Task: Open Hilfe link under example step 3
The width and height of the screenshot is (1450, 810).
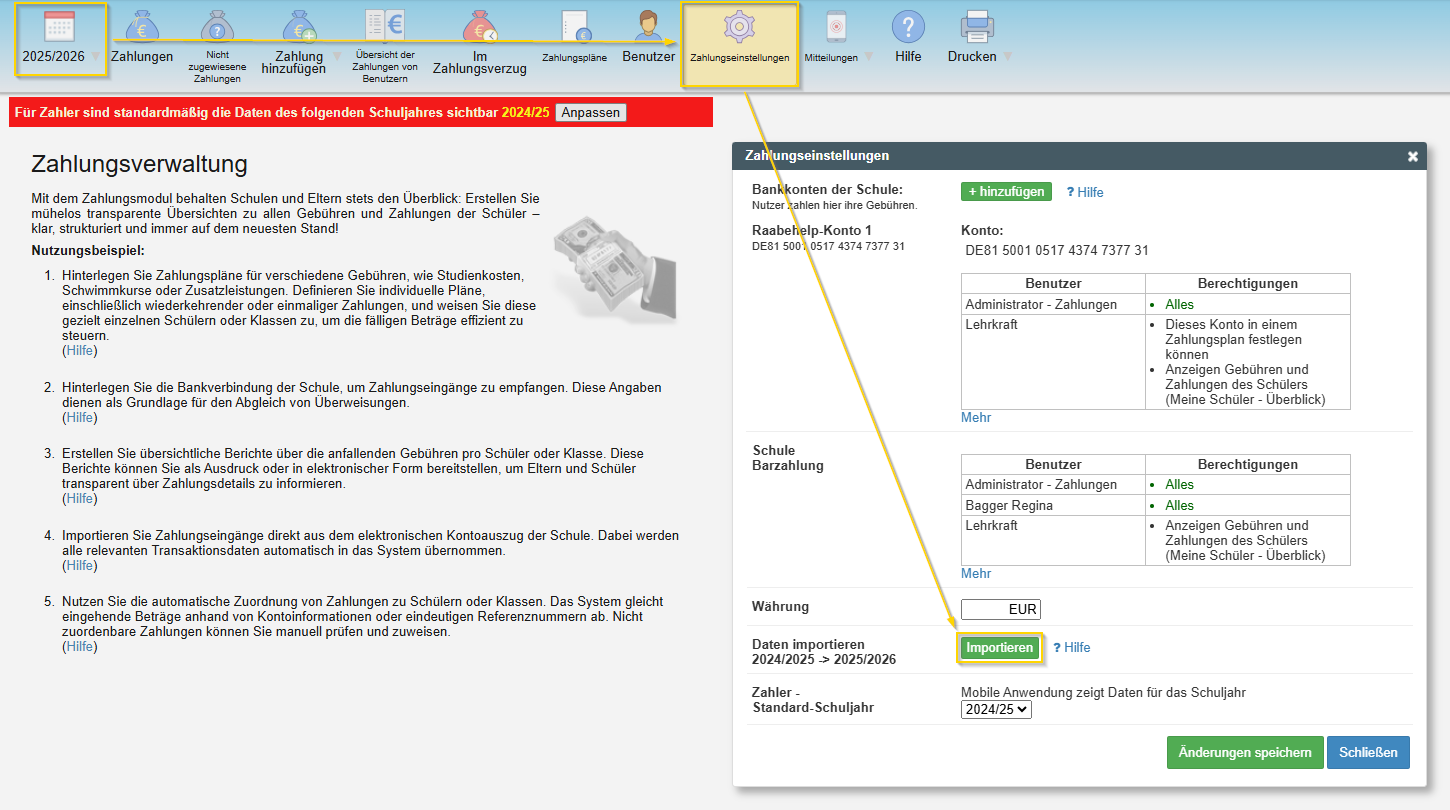Action: [x=80, y=499]
